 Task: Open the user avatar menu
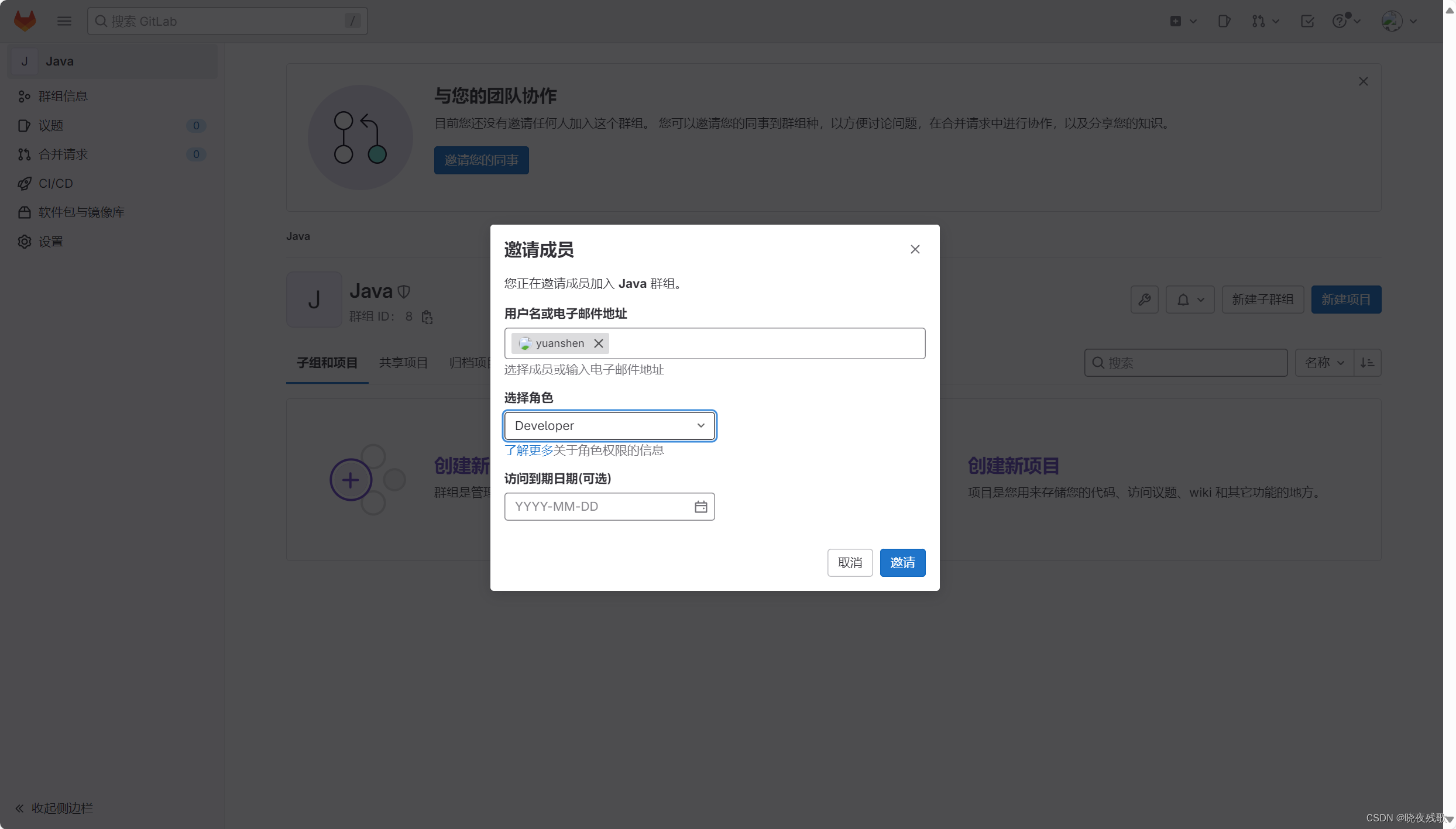pyautogui.click(x=1399, y=21)
